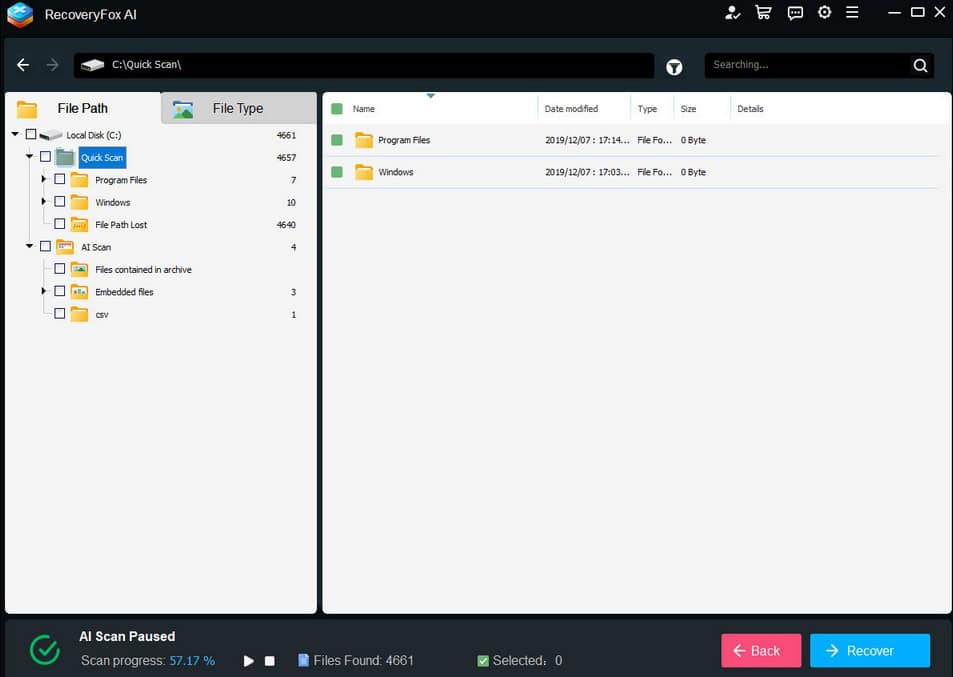
Task: Open the shopping cart icon
Action: point(763,13)
